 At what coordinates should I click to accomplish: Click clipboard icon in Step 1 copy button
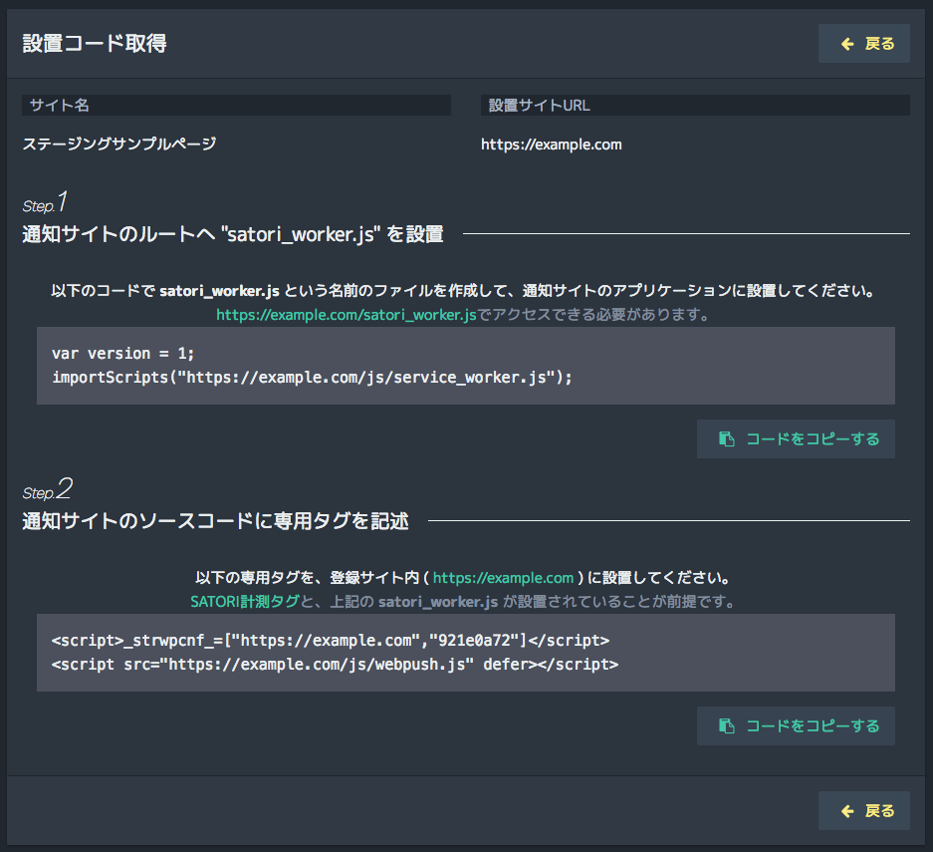coord(727,439)
